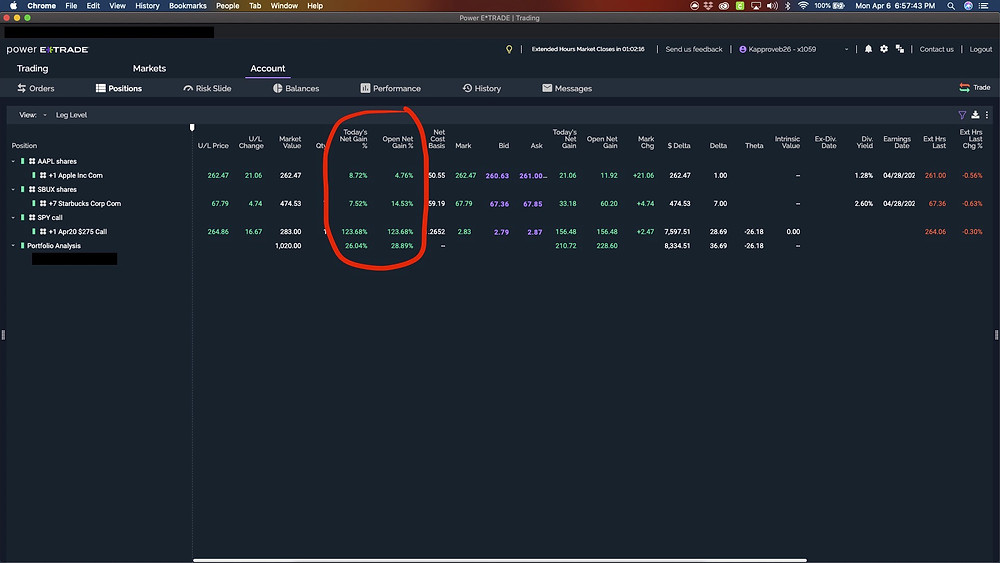Open the Orders sub-tab
This screenshot has width=1000, height=563.
tap(36, 88)
